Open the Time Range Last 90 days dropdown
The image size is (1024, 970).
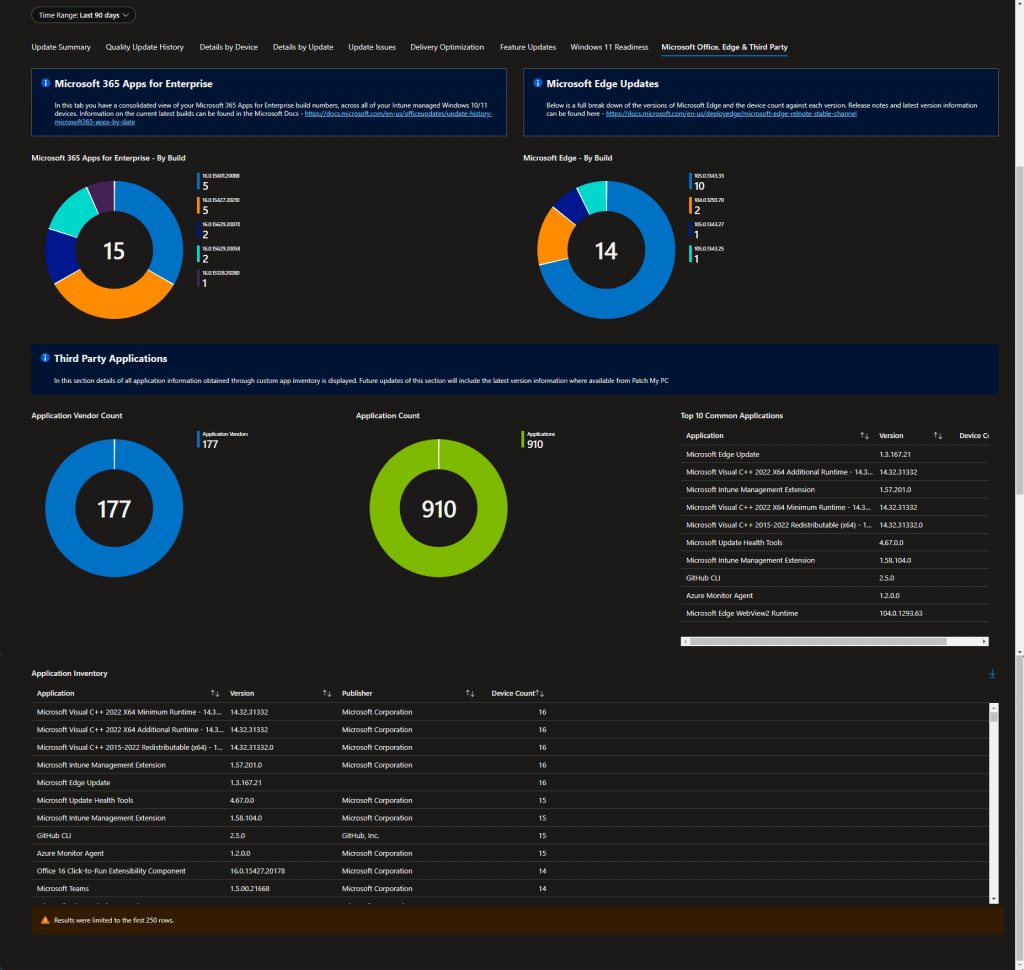83,15
